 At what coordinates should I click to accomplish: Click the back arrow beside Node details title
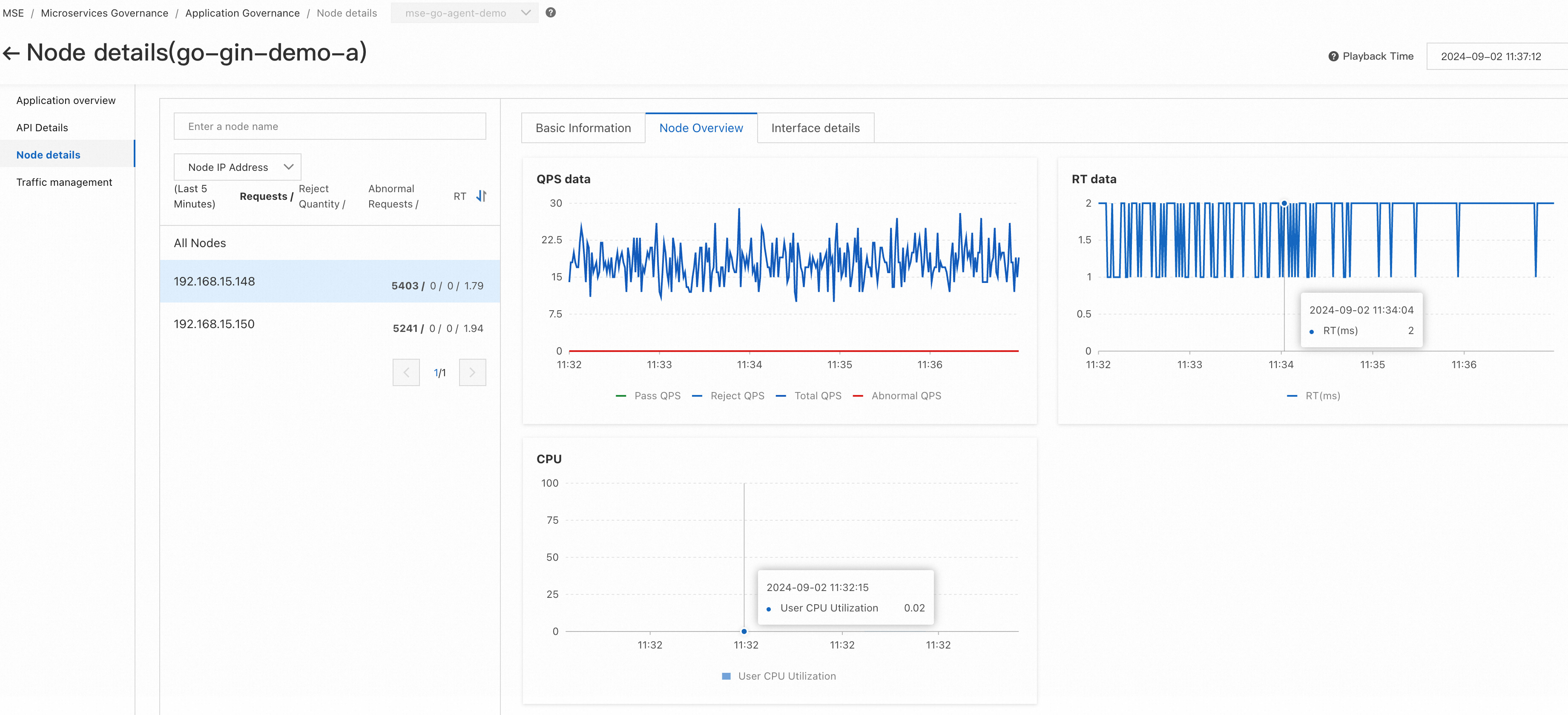click(x=11, y=54)
